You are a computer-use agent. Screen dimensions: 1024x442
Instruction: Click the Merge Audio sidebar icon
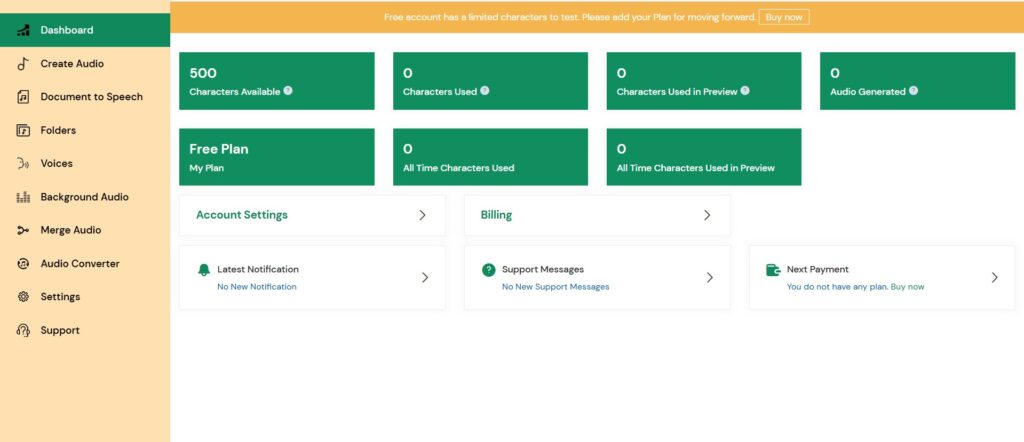coord(22,230)
